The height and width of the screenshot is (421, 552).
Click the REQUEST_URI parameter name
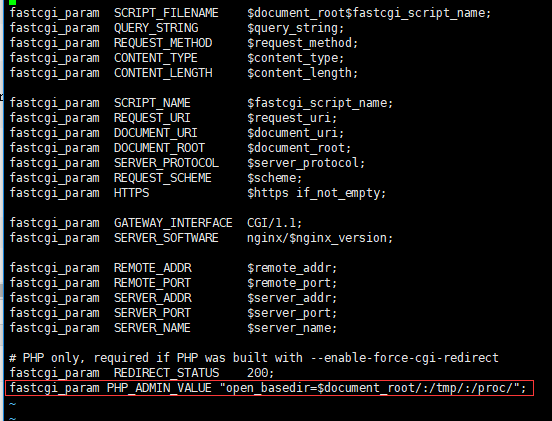click(x=152, y=118)
